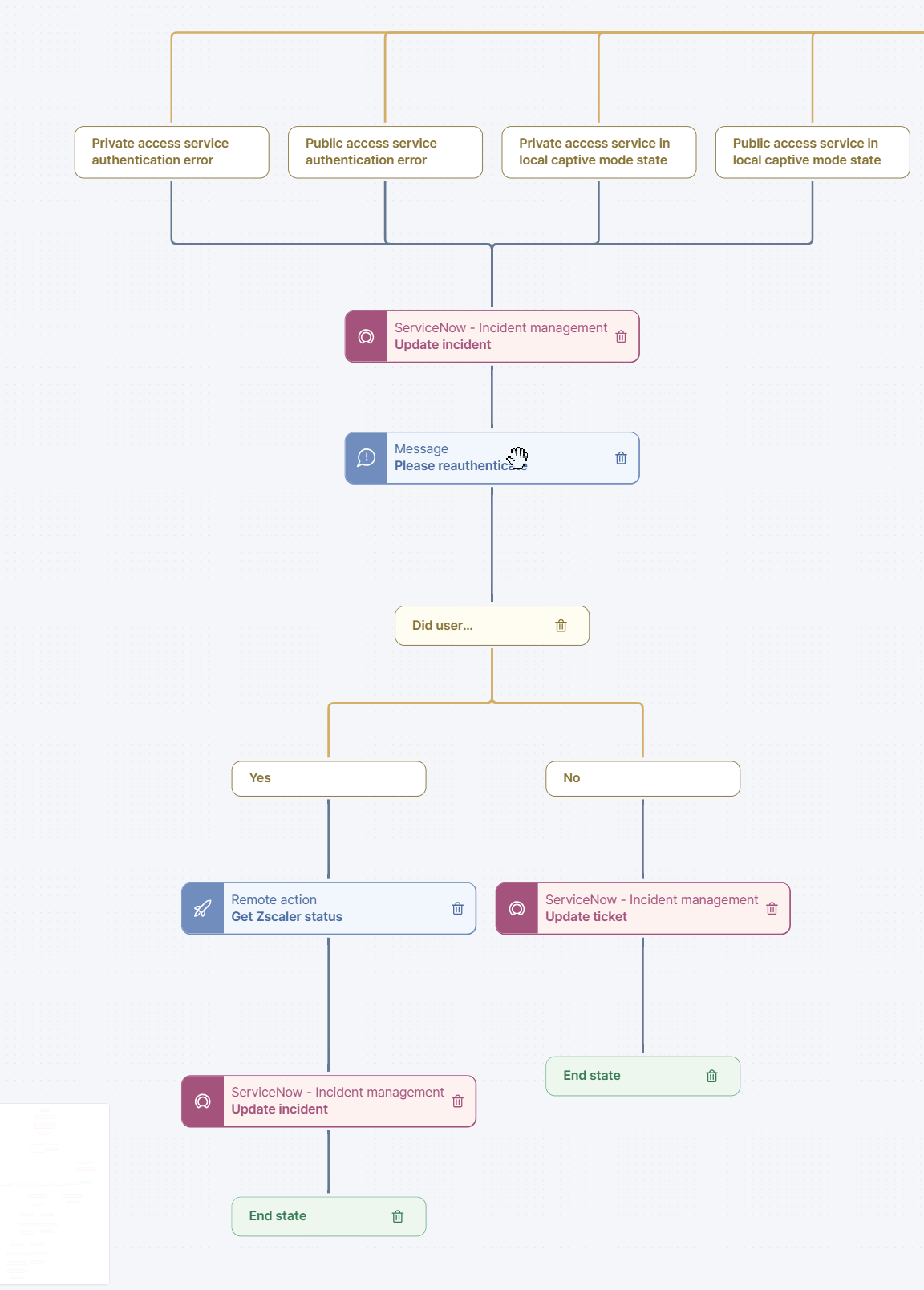Click trash icon on Please reauthenticate message
Image resolution: width=924 pixels, height=1290 pixels.
(621, 458)
